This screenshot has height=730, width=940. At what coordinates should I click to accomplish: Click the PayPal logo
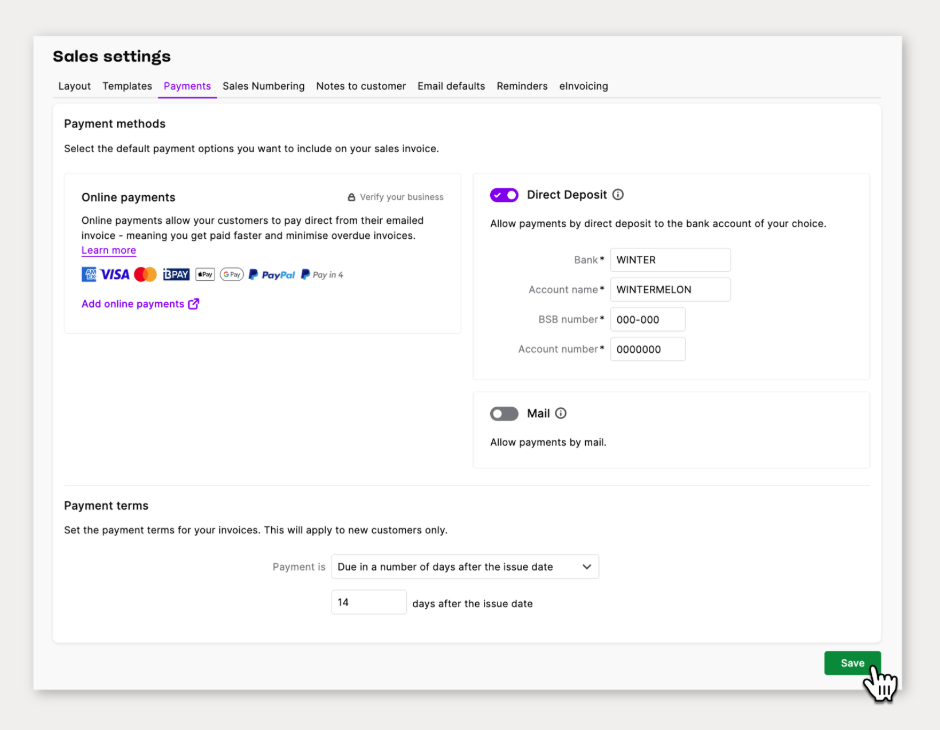click(x=272, y=274)
